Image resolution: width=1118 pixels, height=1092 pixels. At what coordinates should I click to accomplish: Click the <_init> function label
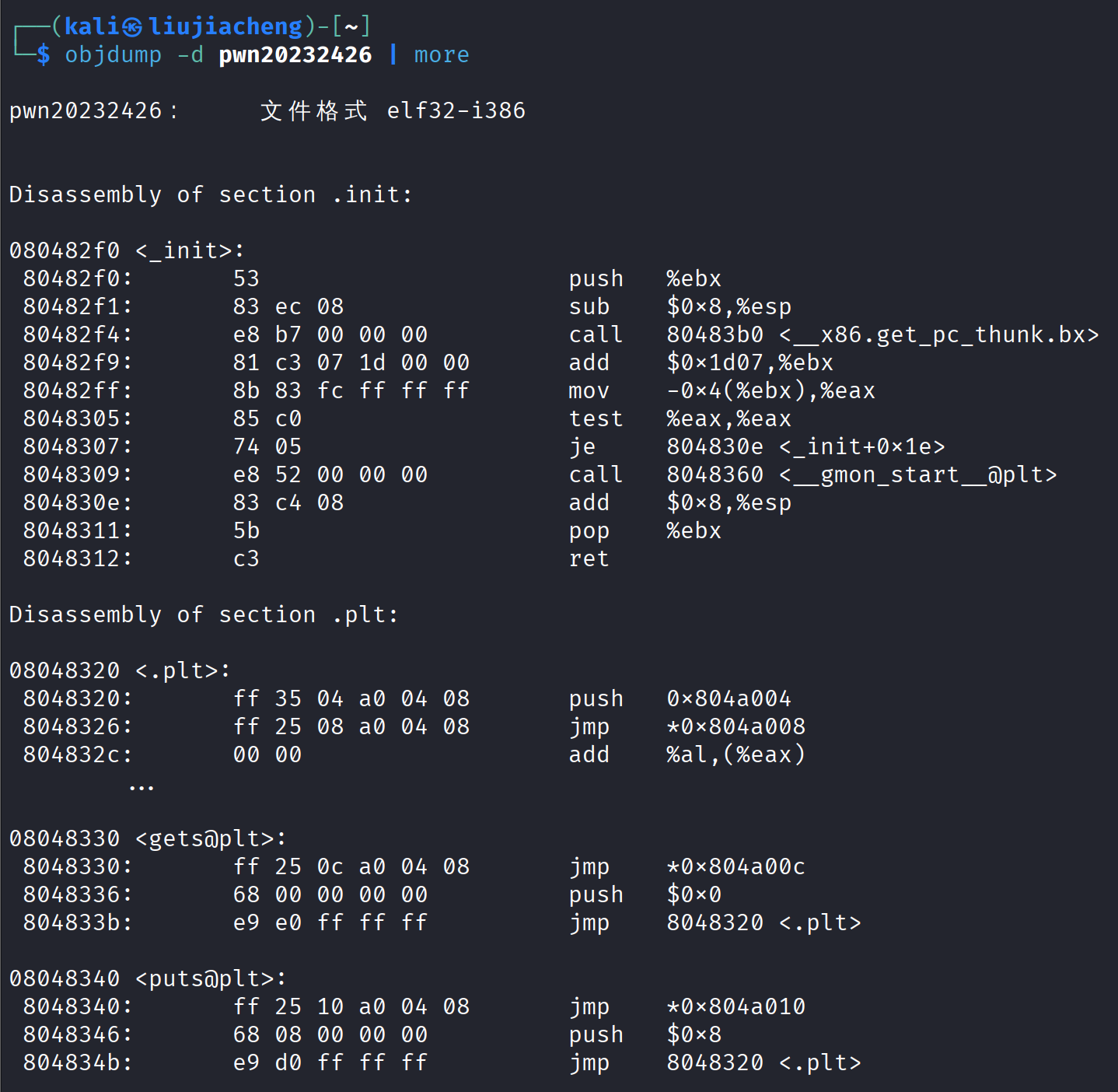(x=189, y=250)
